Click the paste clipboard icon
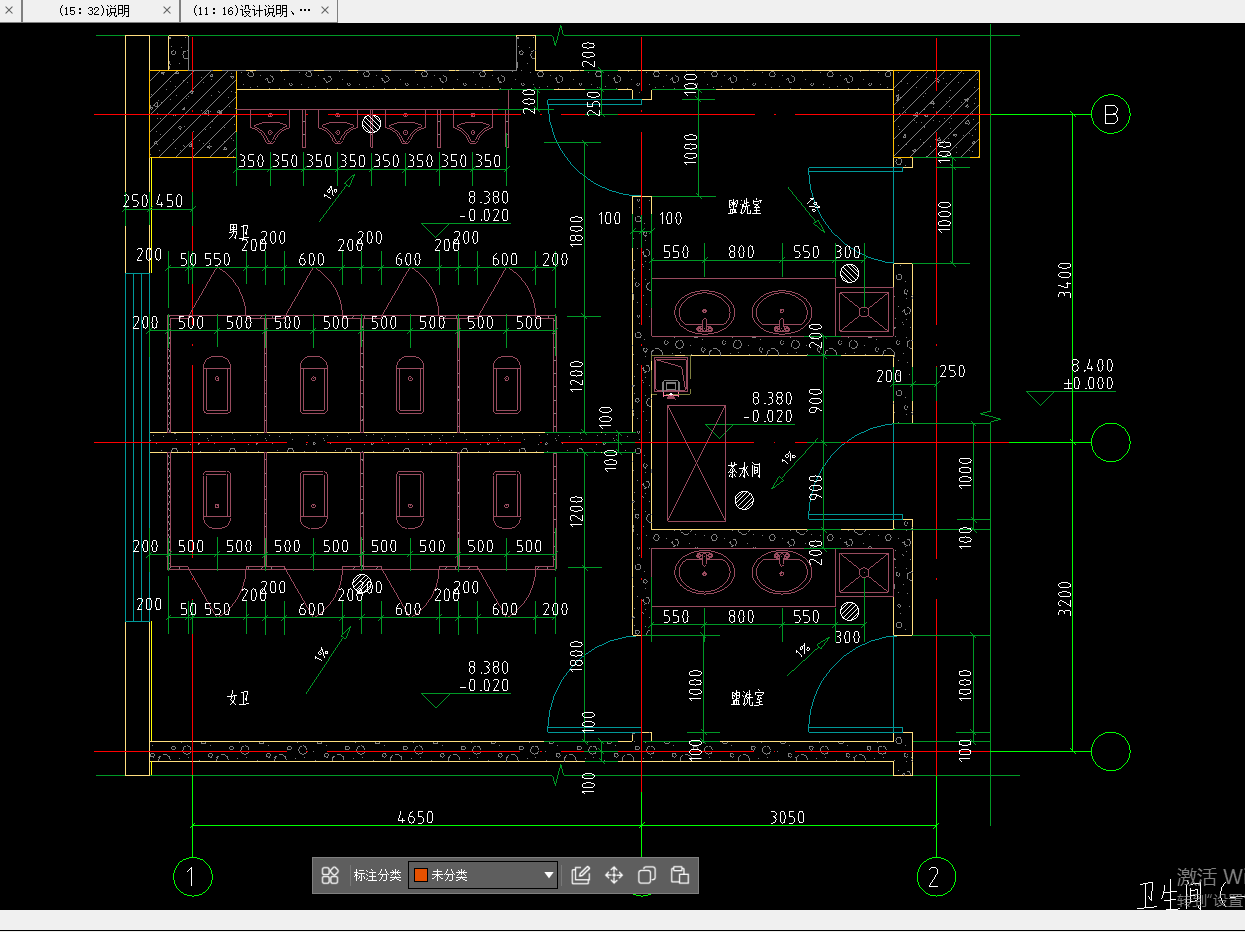1245x932 pixels. click(x=680, y=876)
